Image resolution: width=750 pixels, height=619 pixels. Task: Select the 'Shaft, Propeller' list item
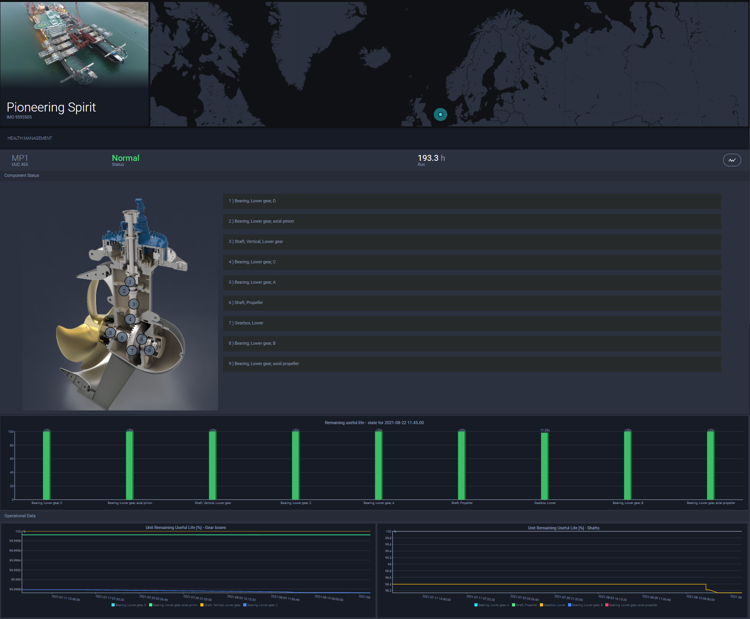click(471, 303)
